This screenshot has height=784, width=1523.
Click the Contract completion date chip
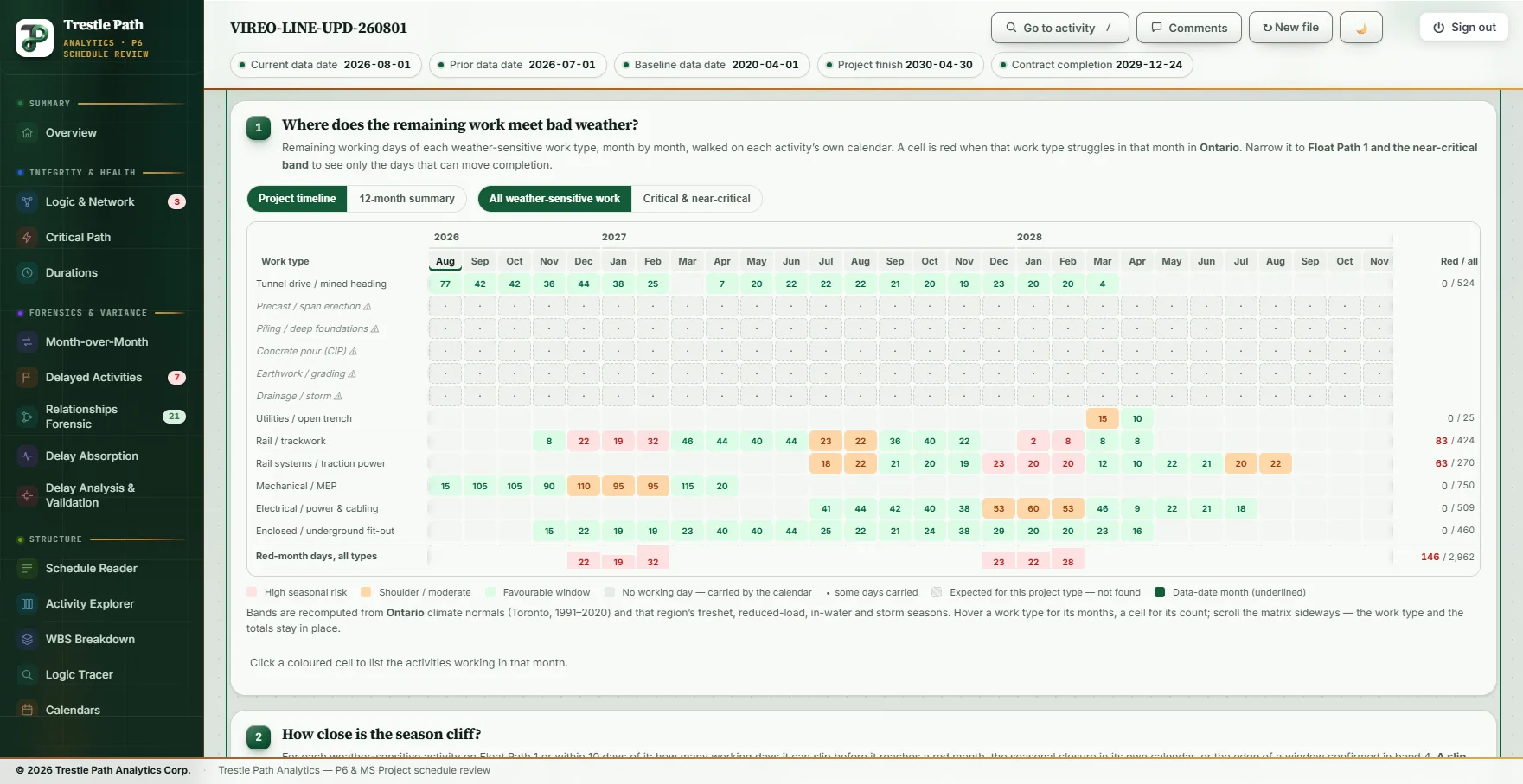[x=1092, y=65]
